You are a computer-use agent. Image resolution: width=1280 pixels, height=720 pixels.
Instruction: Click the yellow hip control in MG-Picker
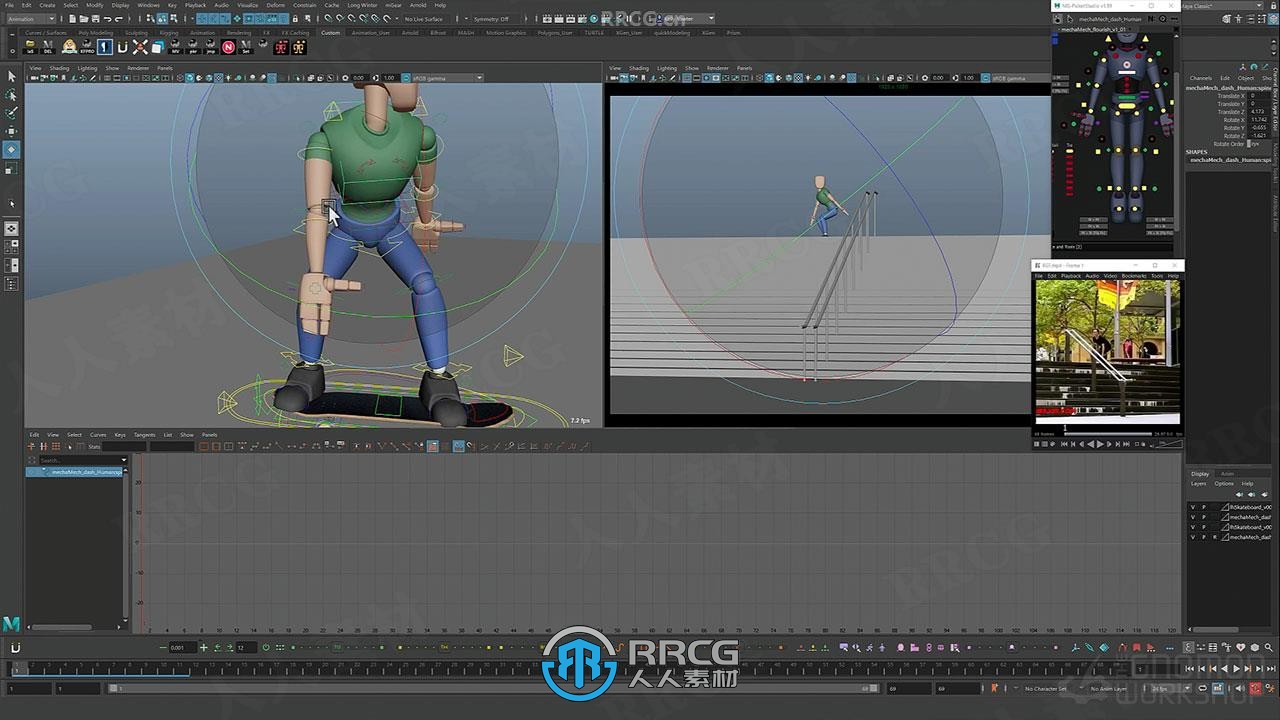pyautogui.click(x=1127, y=105)
